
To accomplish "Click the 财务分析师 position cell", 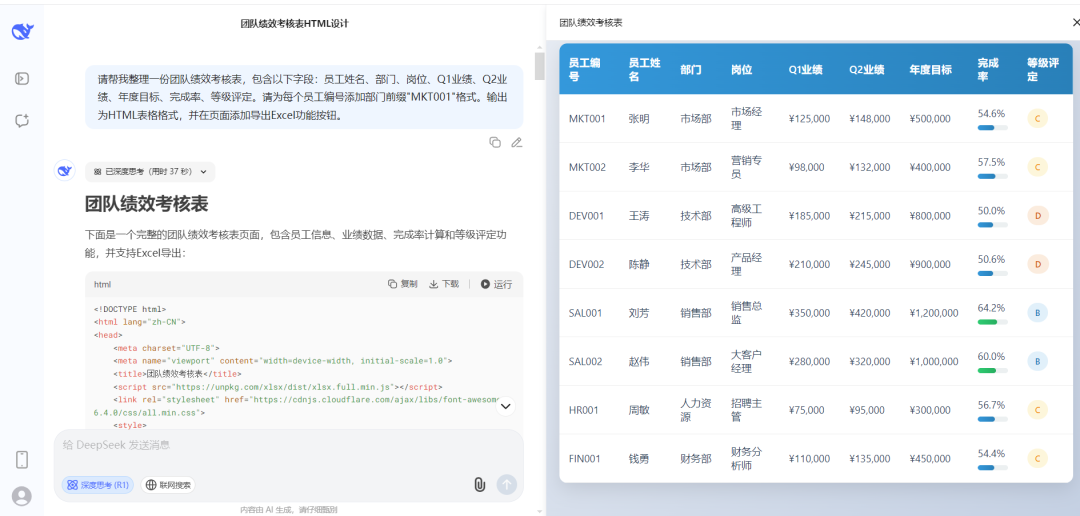I will [x=747, y=458].
